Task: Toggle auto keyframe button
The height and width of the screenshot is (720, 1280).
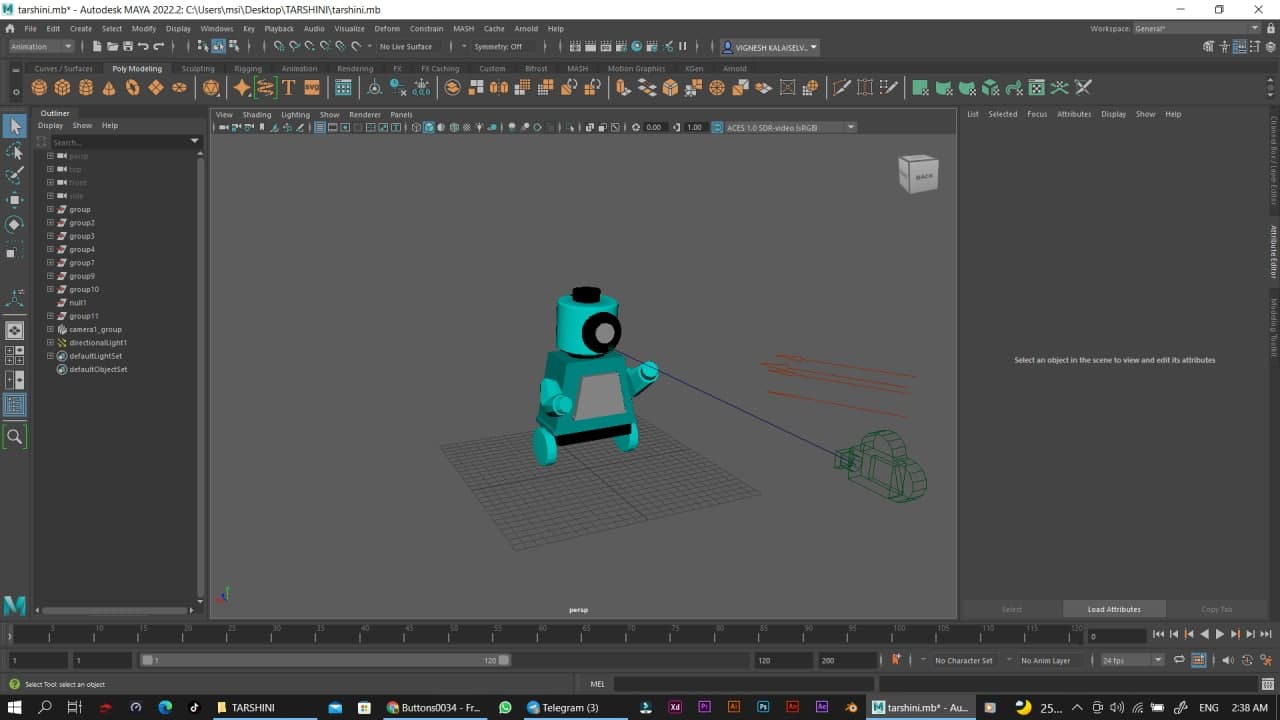Action: tap(896, 660)
